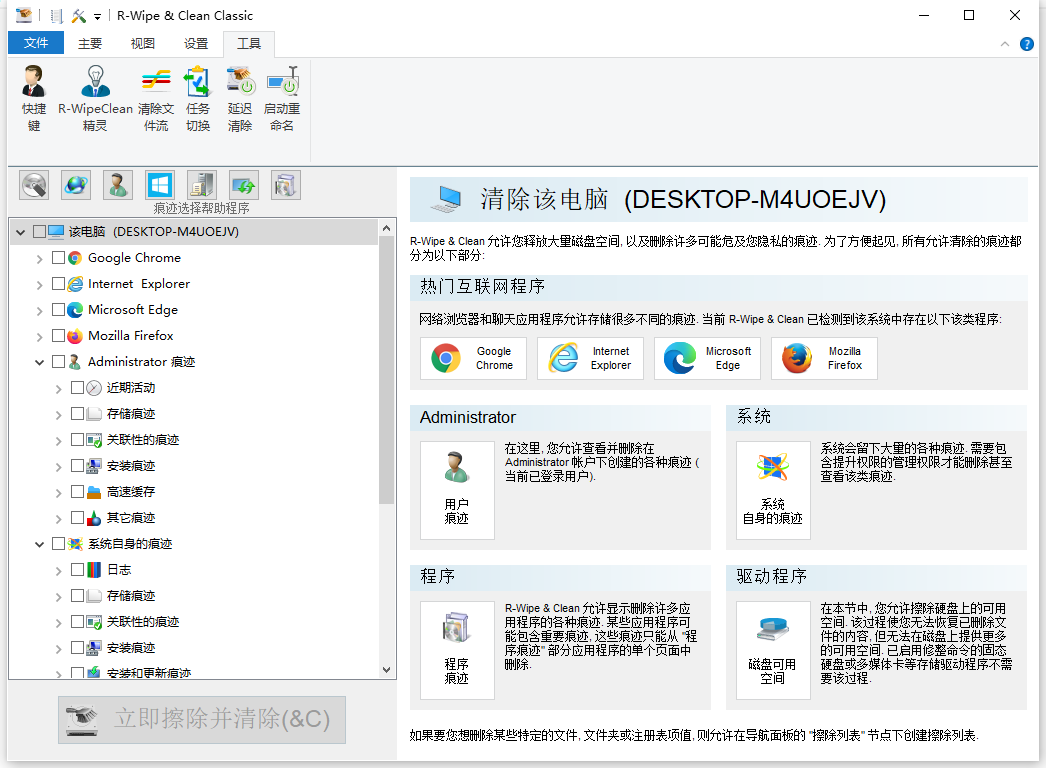Viewport: 1046px width, 768px height.
Task: Click the 立即擦除并清除 button
Action: click(202, 719)
